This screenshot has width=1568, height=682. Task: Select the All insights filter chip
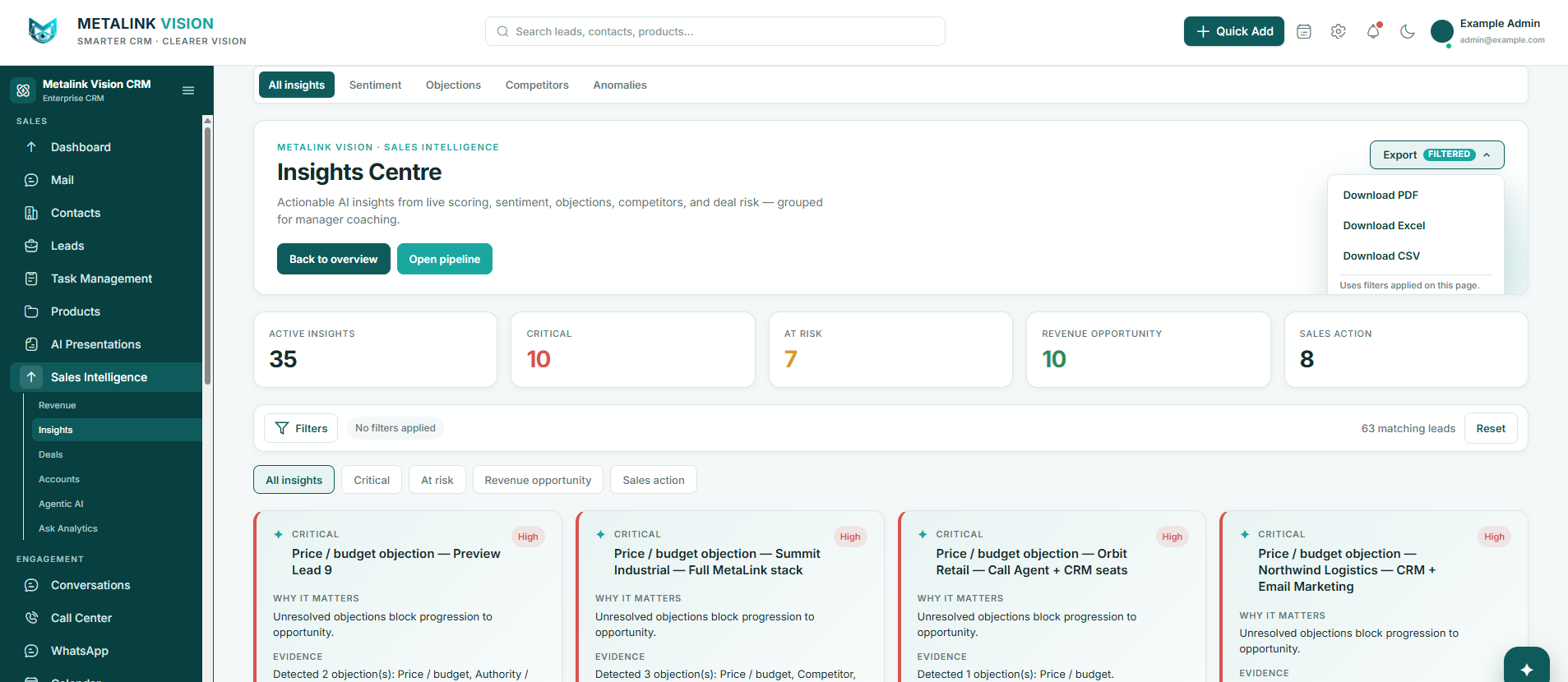point(294,480)
